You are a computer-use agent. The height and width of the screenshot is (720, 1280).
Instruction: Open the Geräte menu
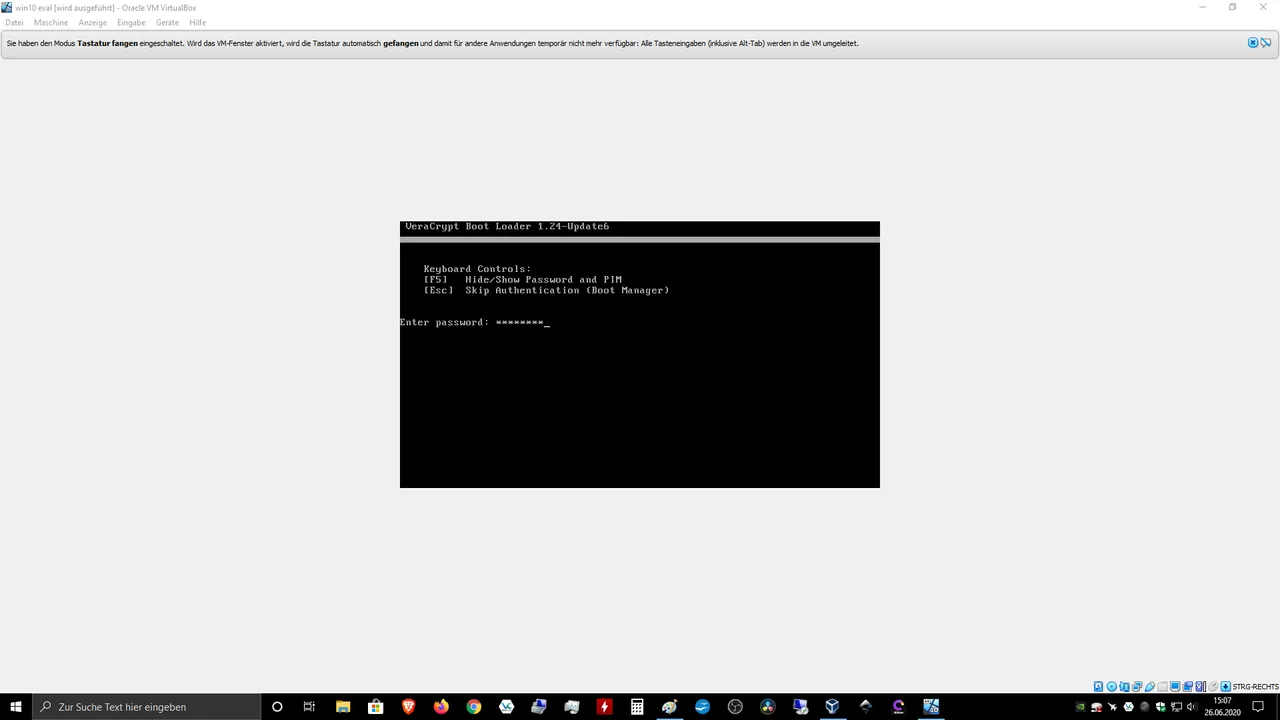point(167,22)
